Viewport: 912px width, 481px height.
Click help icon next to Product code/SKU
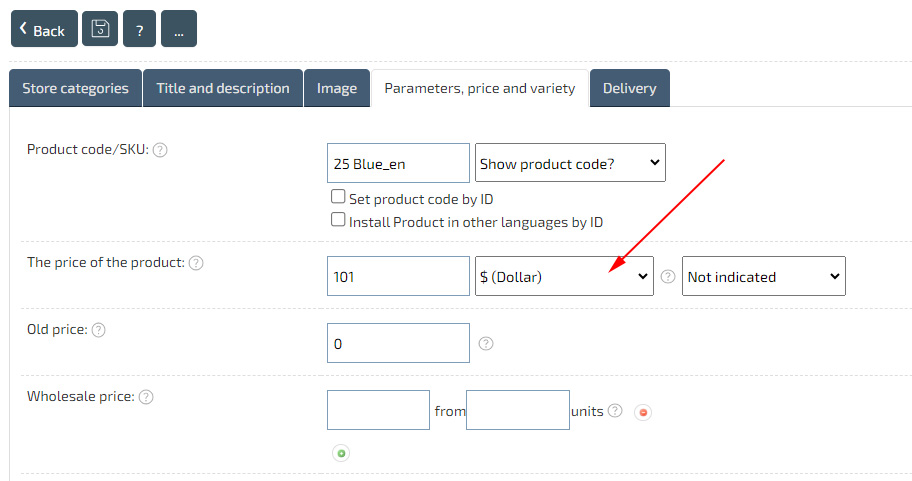160,150
